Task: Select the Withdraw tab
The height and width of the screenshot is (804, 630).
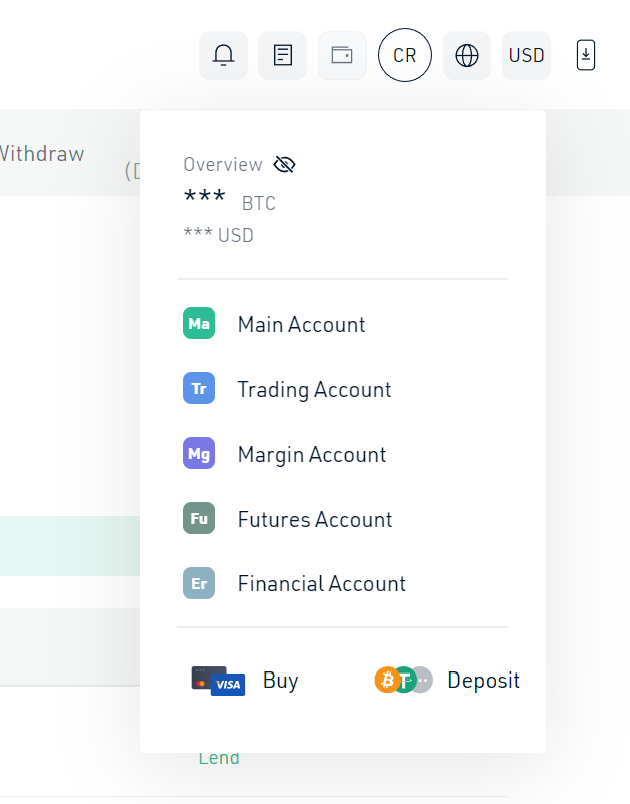Action: coord(42,154)
